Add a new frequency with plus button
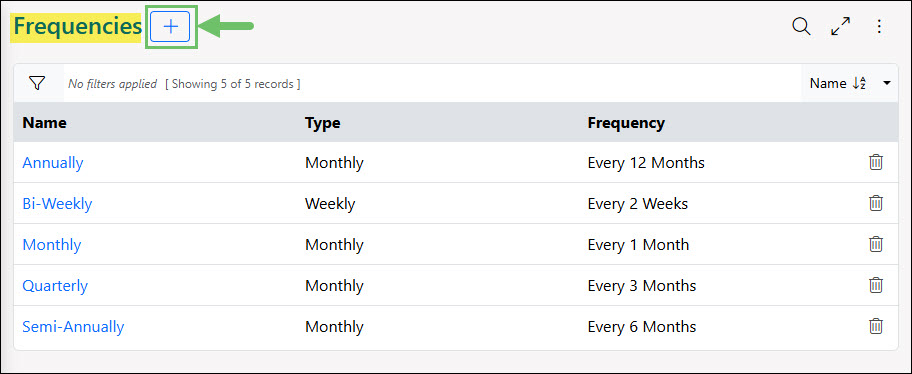Viewport: 912px width, 374px height. (x=170, y=27)
